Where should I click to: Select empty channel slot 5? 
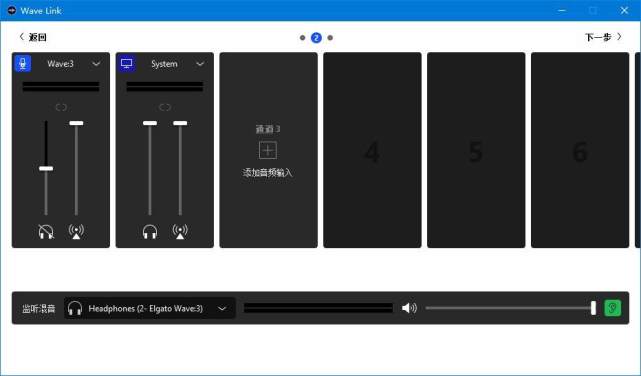pyautogui.click(x=476, y=150)
